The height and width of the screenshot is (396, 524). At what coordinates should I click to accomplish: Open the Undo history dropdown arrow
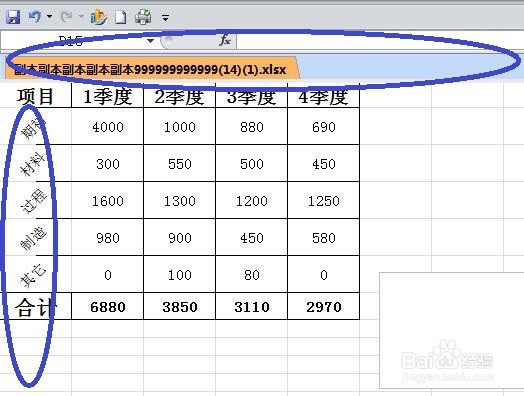tap(49, 16)
